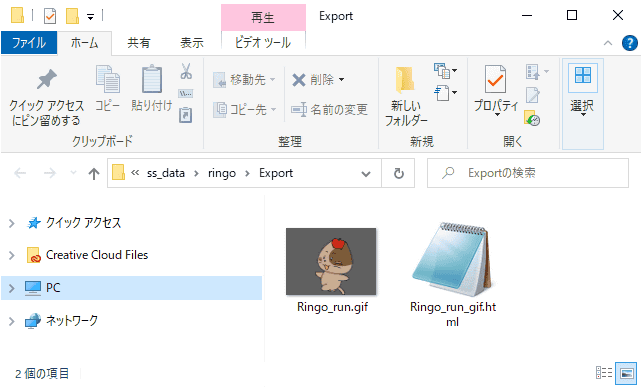Click the delete X icon
Image resolution: width=642 pixels, height=387 pixels.
pos(299,79)
